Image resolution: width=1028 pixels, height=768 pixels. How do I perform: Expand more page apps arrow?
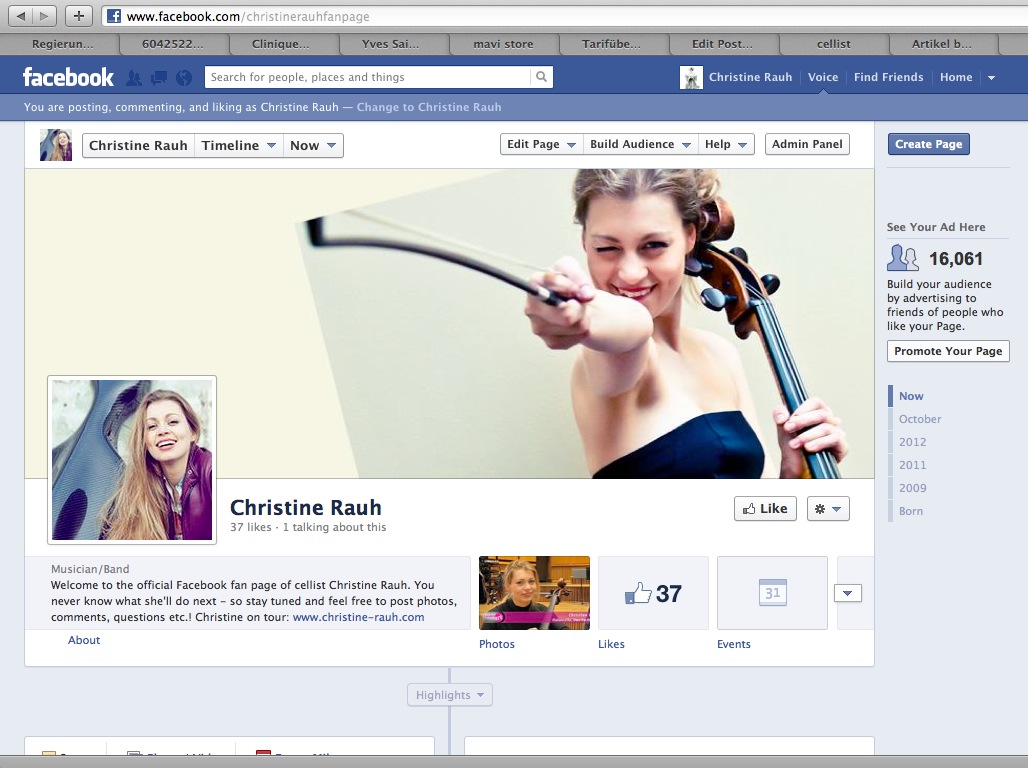pos(847,593)
